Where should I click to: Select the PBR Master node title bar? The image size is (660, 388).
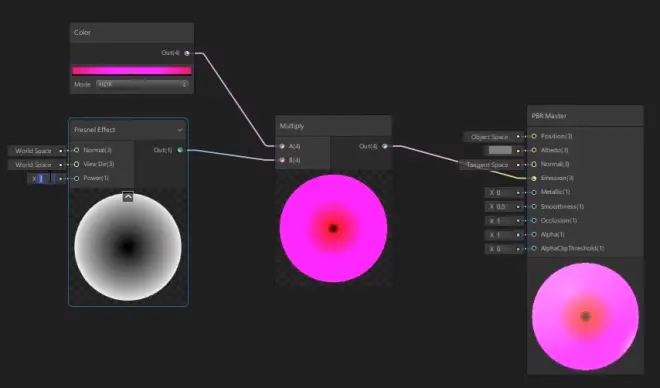(x=585, y=116)
